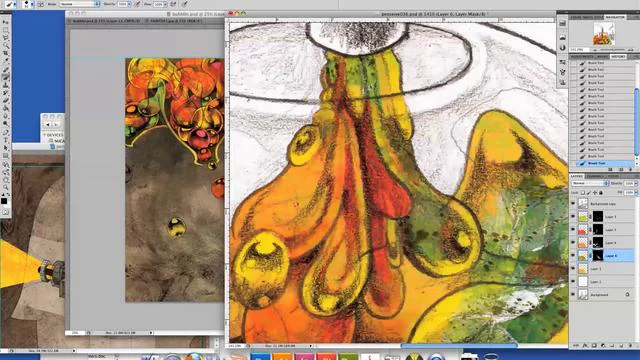Open the Fill dropdown in Layers panel
The image size is (640, 360).
(636, 192)
